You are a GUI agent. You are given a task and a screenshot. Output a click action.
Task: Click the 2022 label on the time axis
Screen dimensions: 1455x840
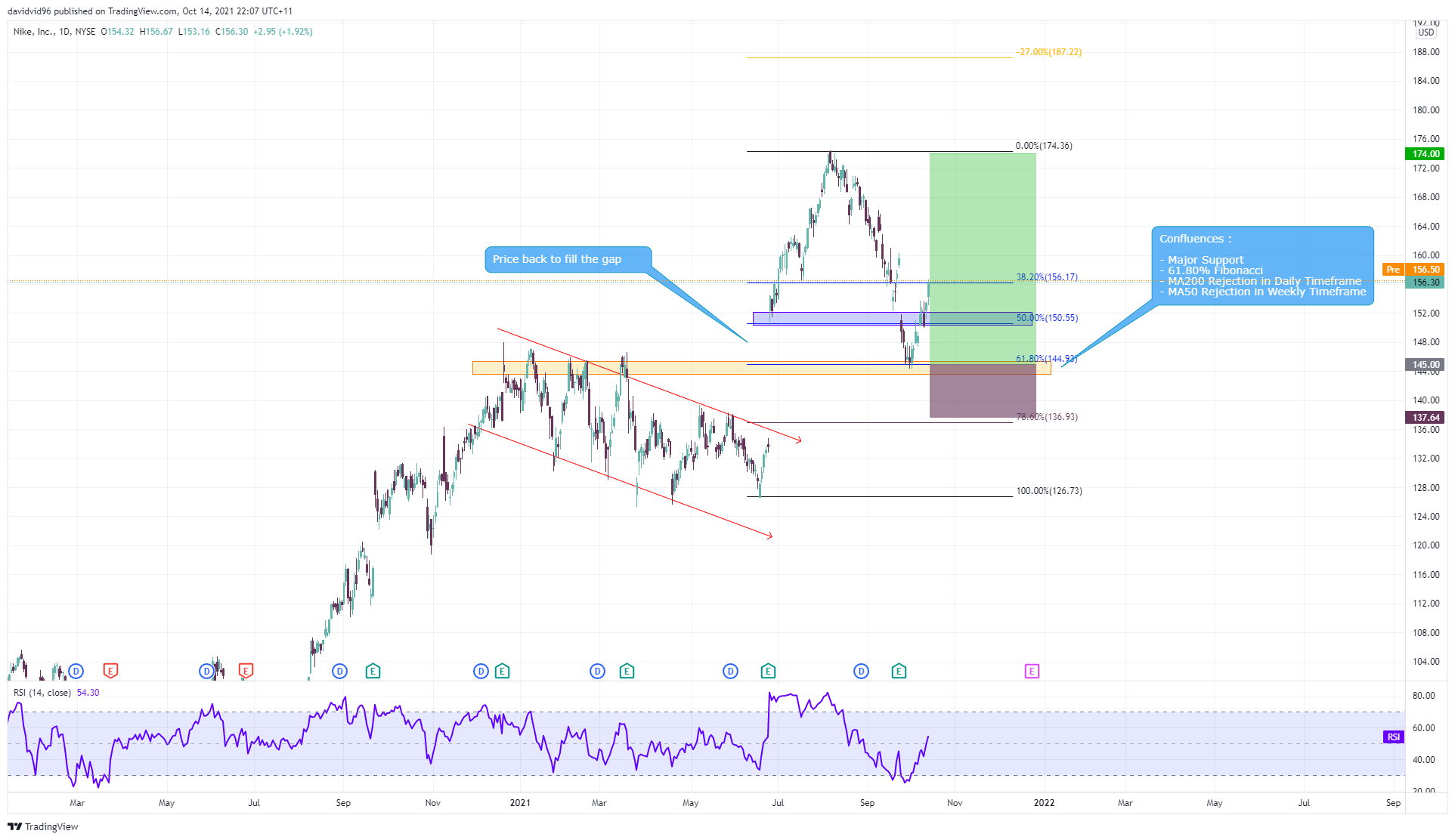(1044, 803)
